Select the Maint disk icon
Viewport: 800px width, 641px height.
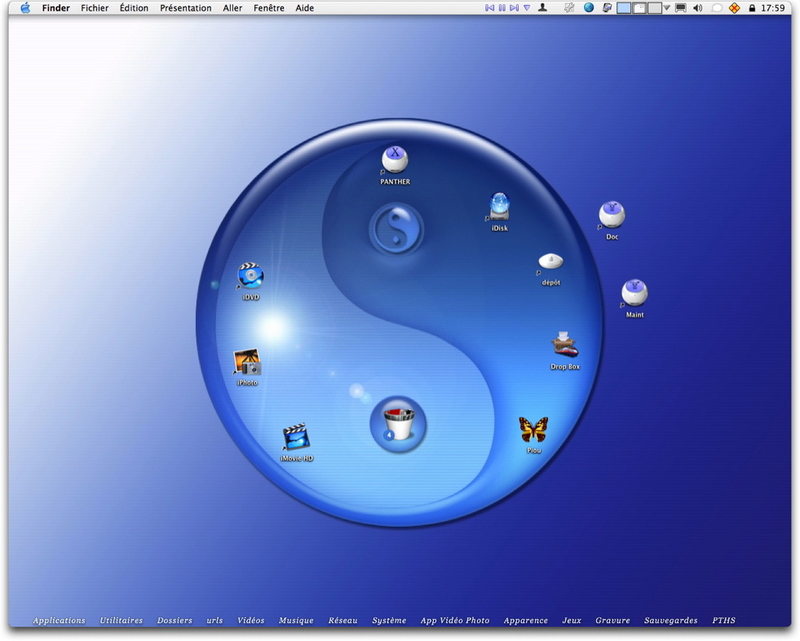634,293
